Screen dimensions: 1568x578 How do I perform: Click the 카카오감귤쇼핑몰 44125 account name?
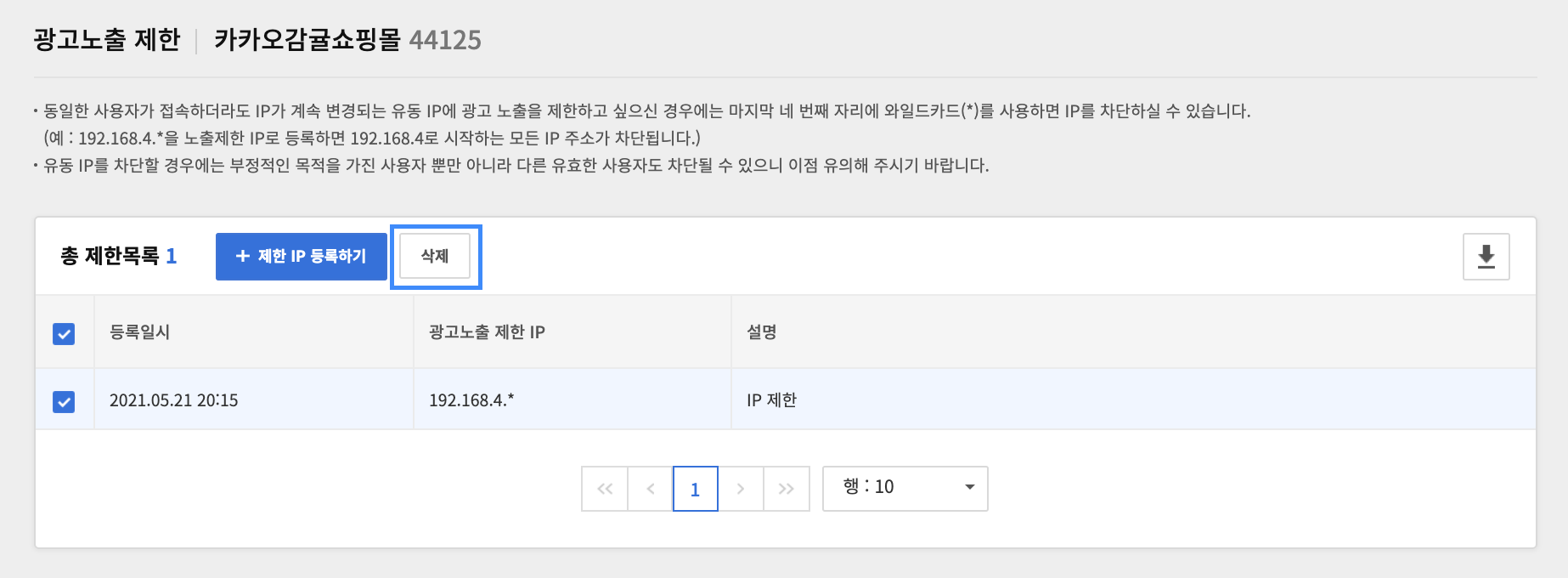pos(347,40)
